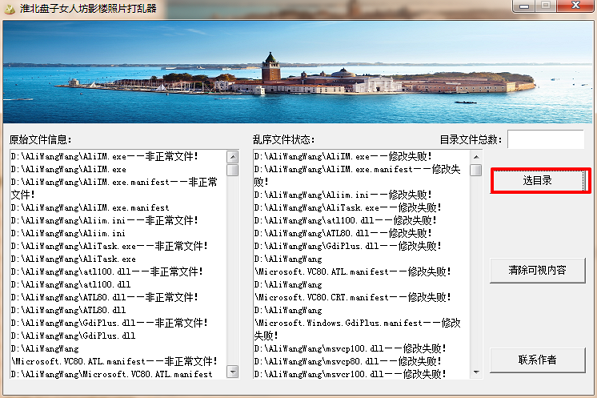Click down arrow of 原始文件信息 scrollbar

[232, 371]
